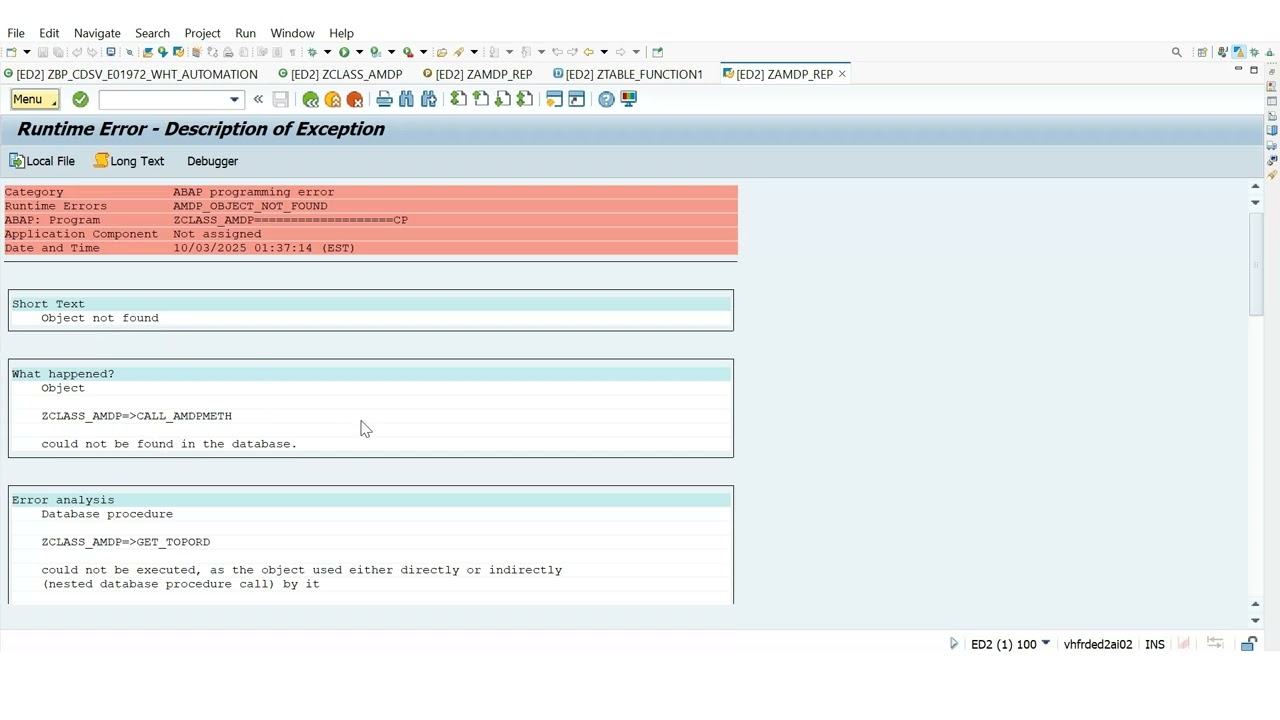
Task: Switch to the ZCLASS_AMDP tab
Action: (341, 74)
